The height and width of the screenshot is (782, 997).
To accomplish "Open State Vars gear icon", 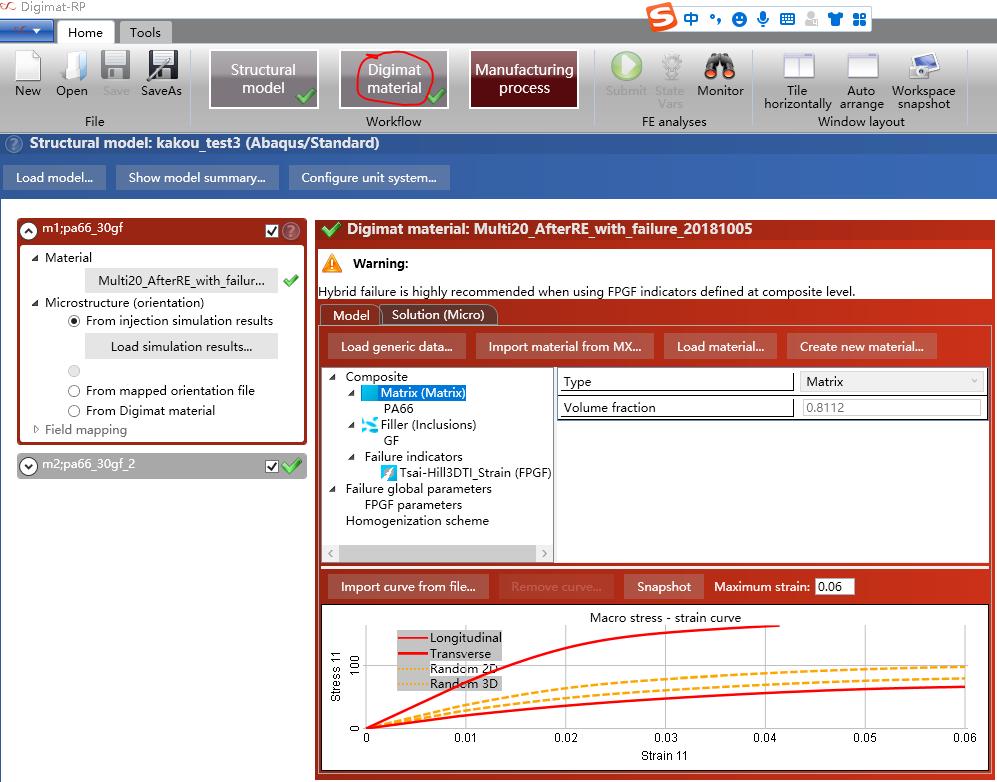I will tap(671, 66).
